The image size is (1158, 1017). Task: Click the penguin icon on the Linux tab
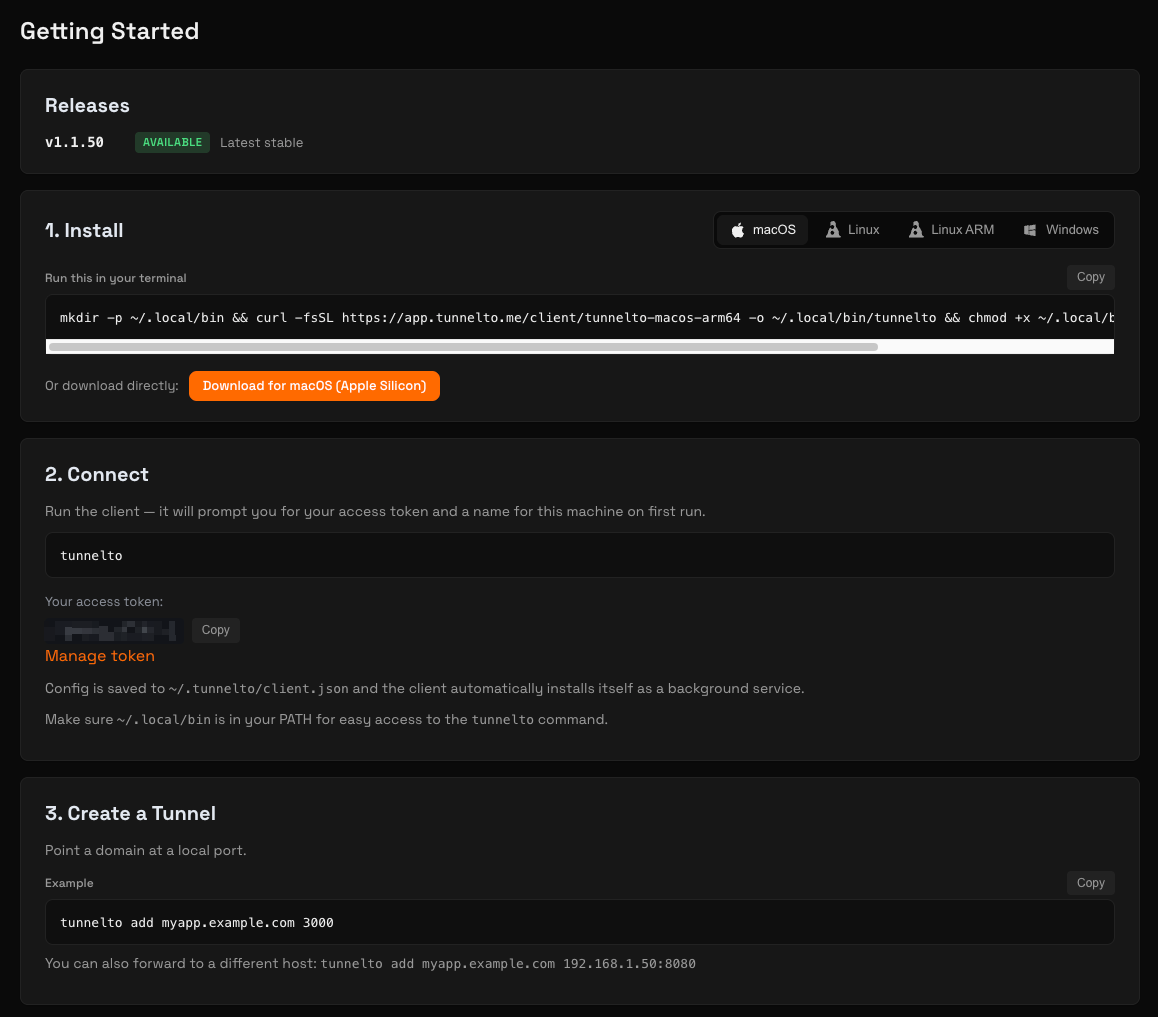832,229
